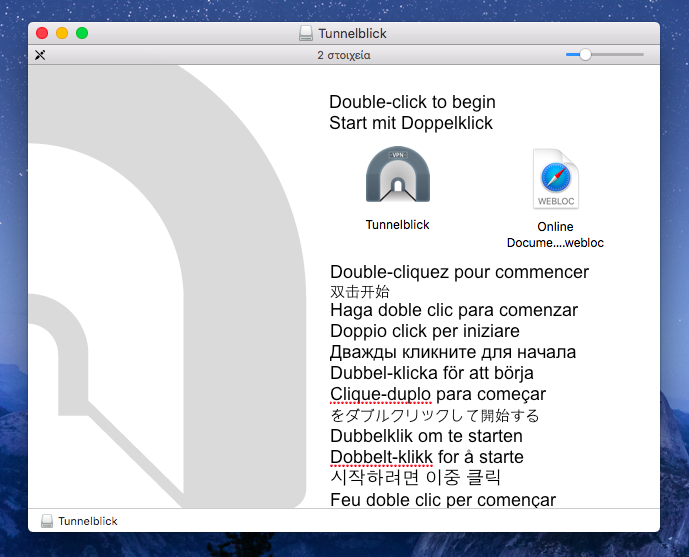The width and height of the screenshot is (689, 557).
Task: Select the Tunnelblick VPN app icon
Action: pyautogui.click(x=398, y=174)
